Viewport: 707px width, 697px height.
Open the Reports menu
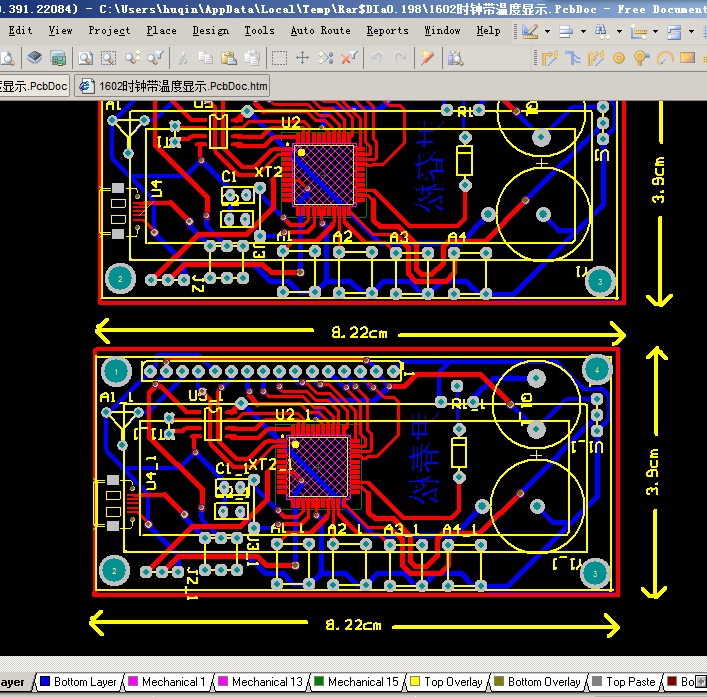(x=387, y=31)
